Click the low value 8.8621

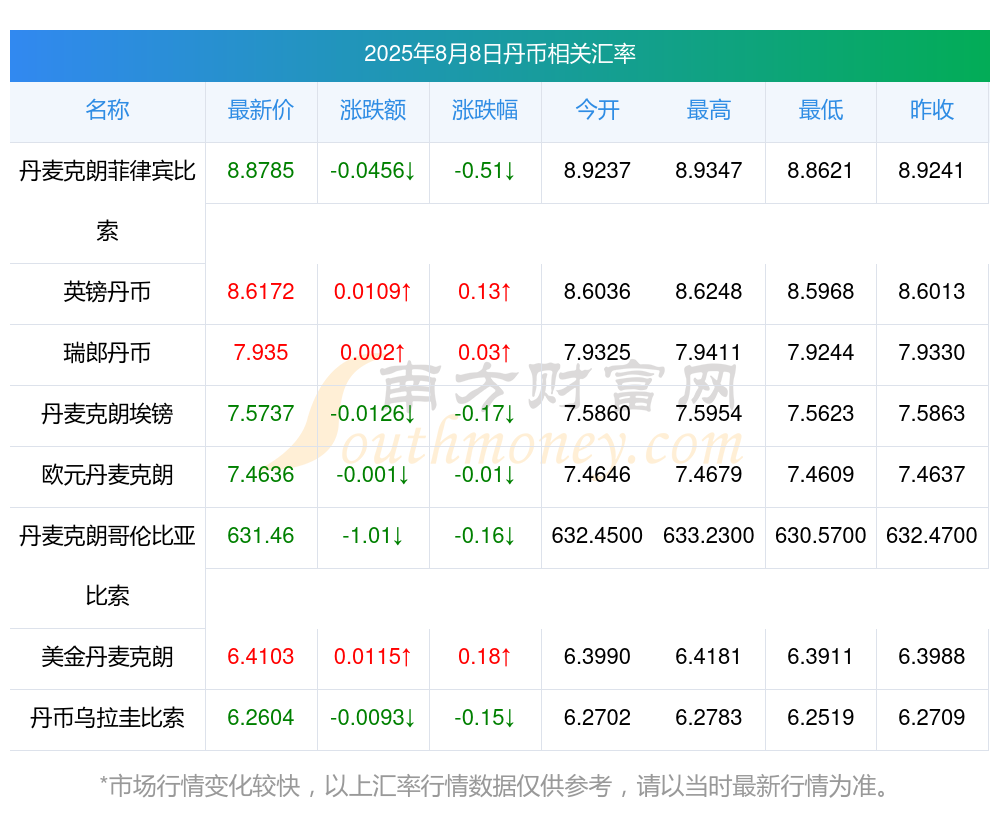pos(820,171)
